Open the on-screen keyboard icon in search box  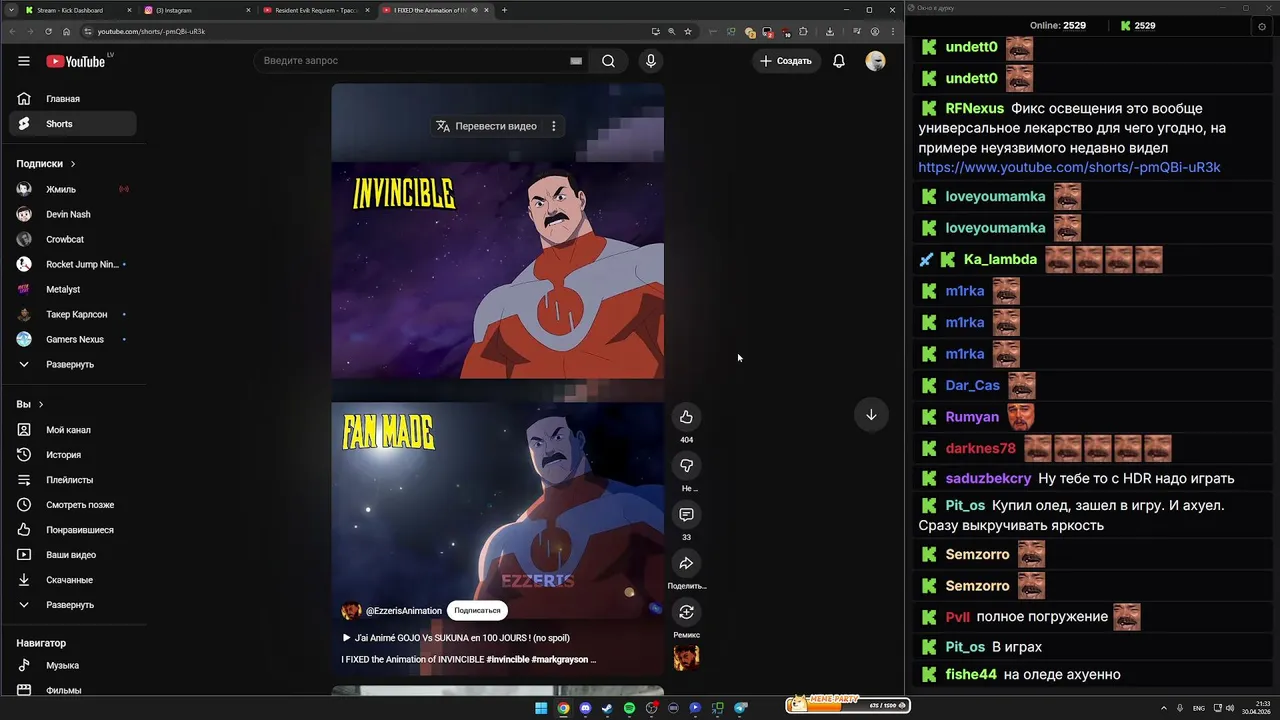(x=576, y=61)
